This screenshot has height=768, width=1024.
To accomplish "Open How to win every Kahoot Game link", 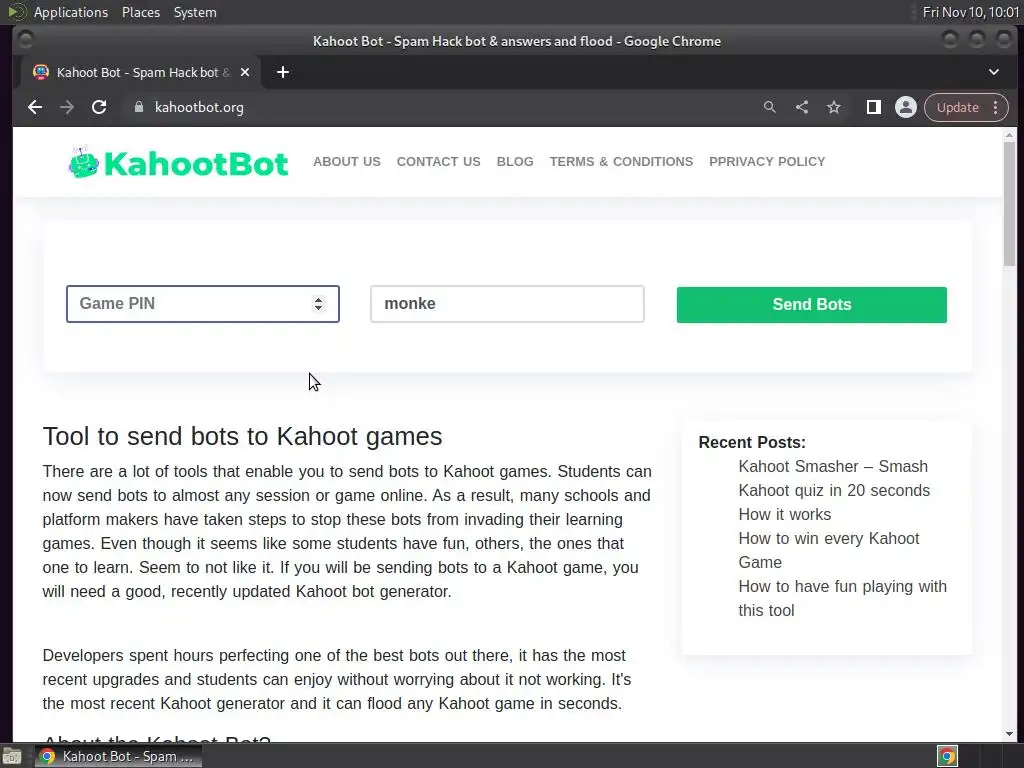I will (x=829, y=550).
